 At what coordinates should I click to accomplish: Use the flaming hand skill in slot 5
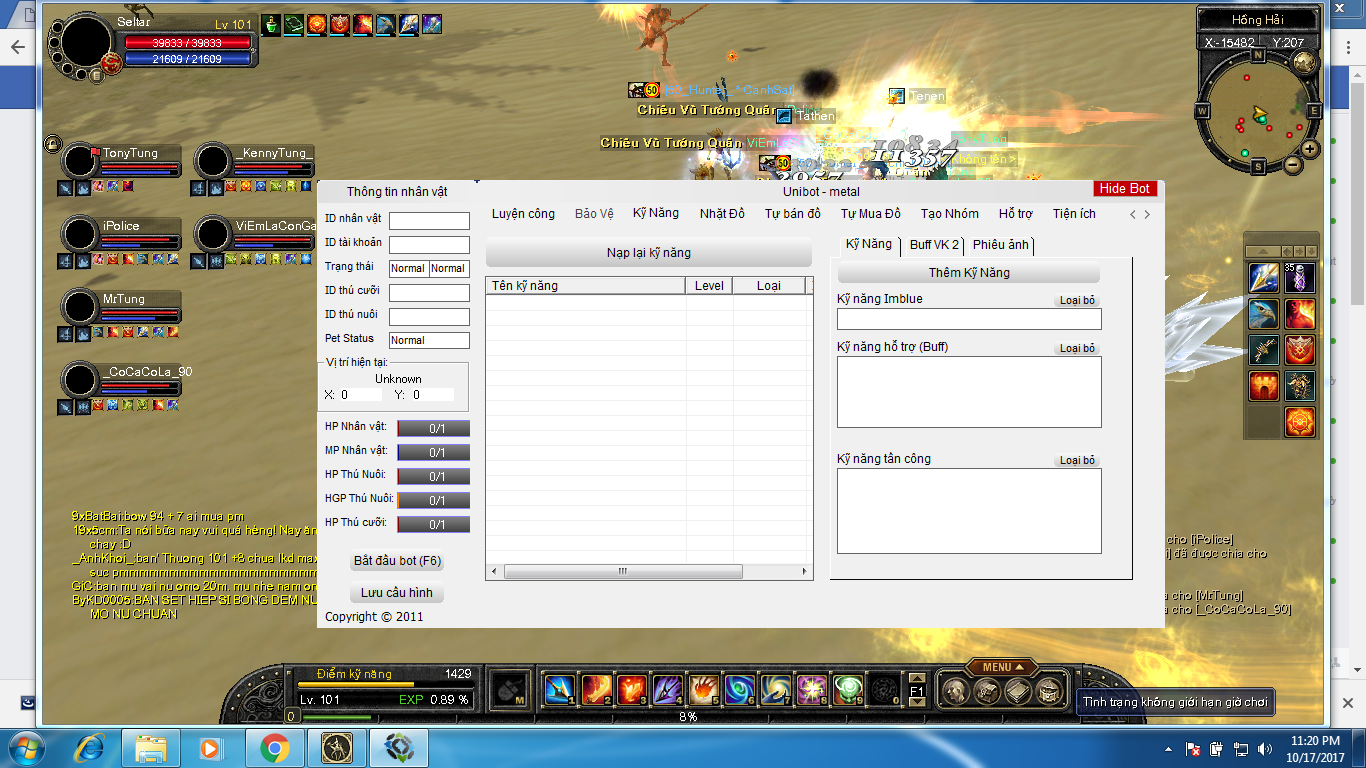[703, 689]
